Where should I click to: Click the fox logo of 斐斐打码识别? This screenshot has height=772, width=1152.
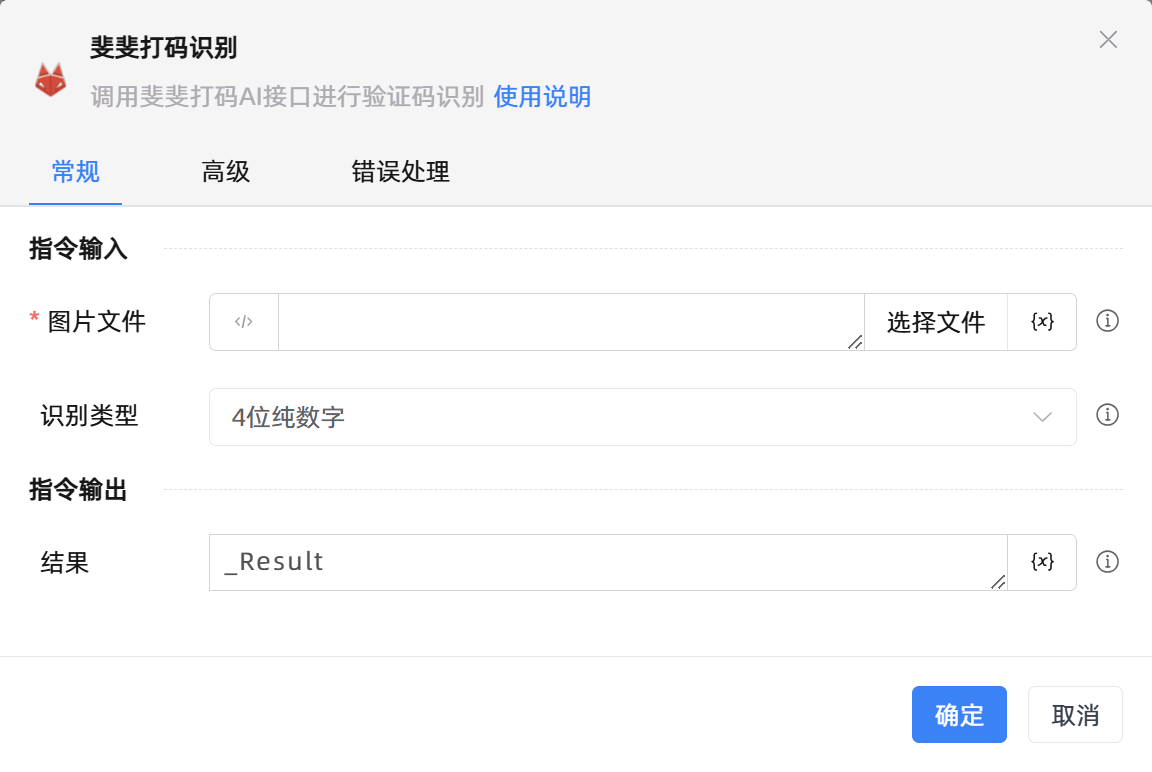pyautogui.click(x=51, y=79)
